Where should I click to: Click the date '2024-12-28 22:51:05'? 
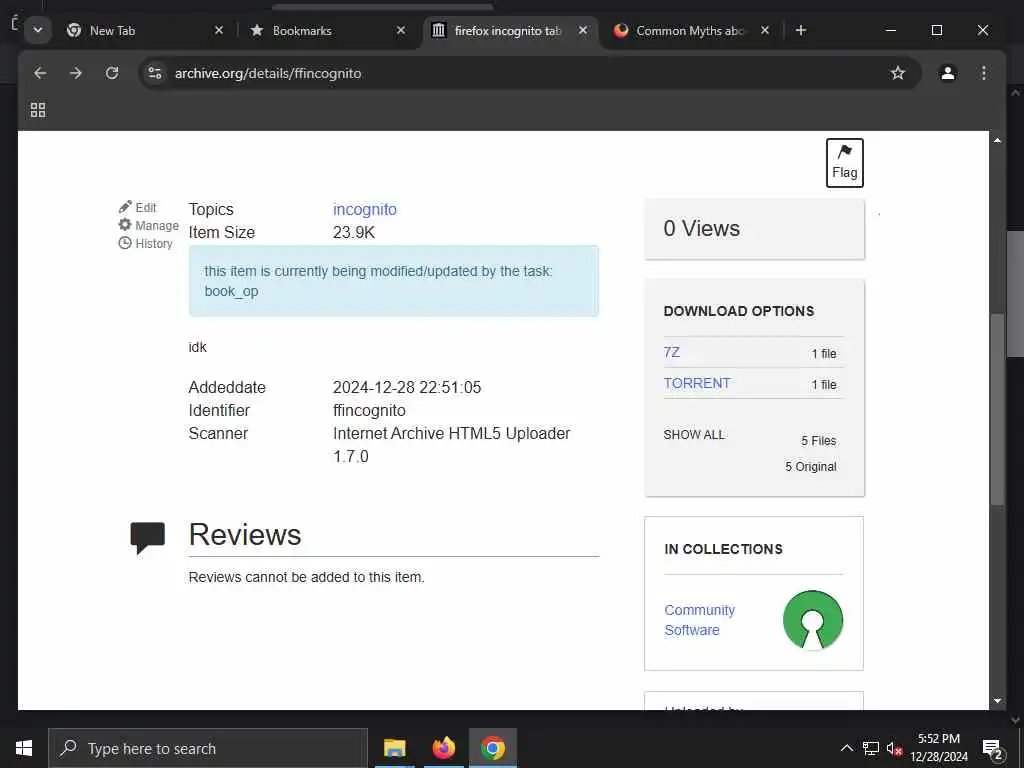(x=407, y=387)
